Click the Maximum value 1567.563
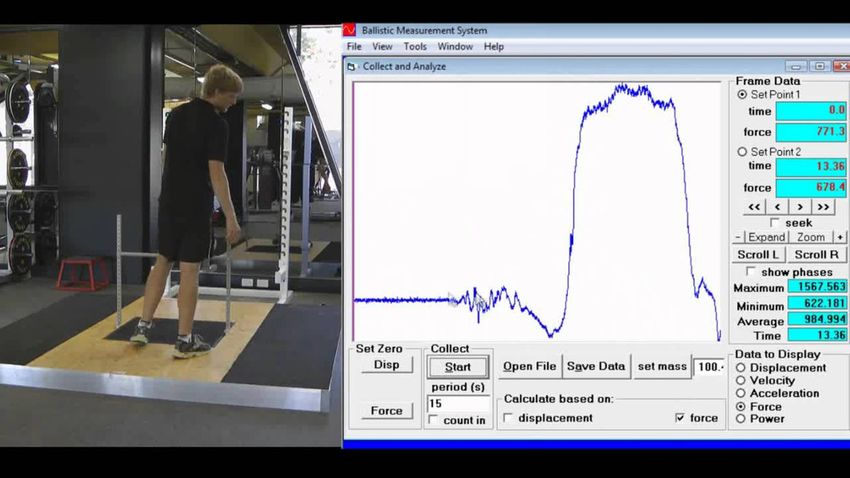Viewport: 850px width, 478px height. [817, 287]
